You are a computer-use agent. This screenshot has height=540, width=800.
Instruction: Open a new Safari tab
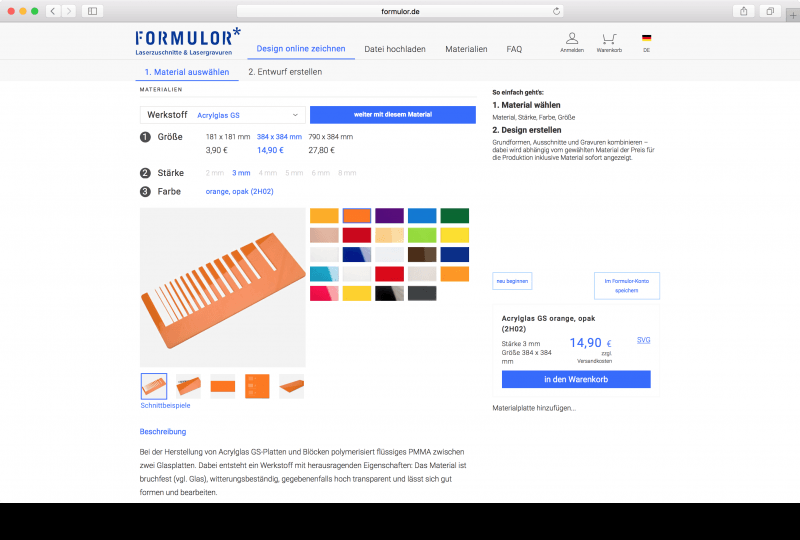point(792,15)
